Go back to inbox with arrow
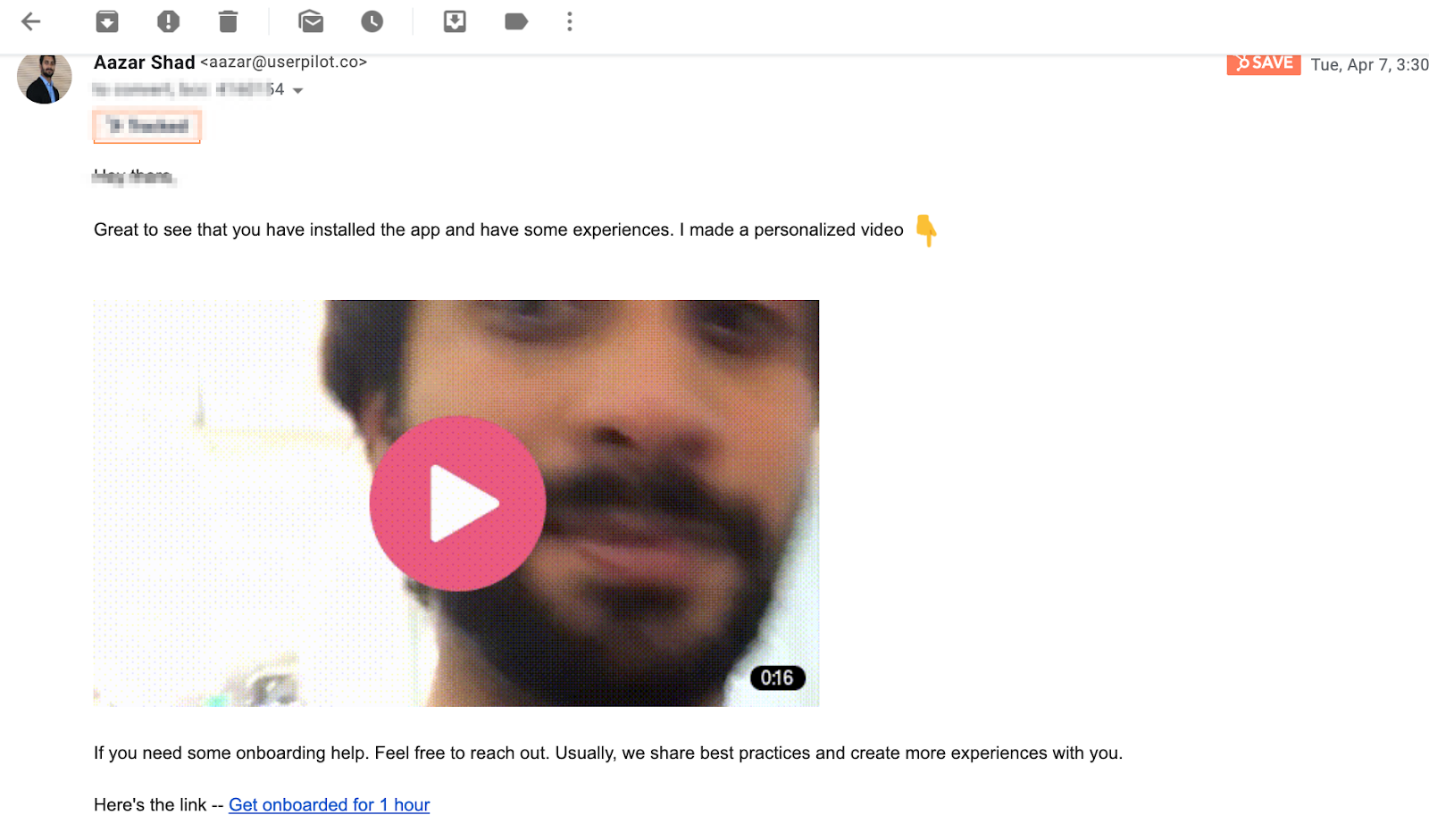 (x=31, y=21)
